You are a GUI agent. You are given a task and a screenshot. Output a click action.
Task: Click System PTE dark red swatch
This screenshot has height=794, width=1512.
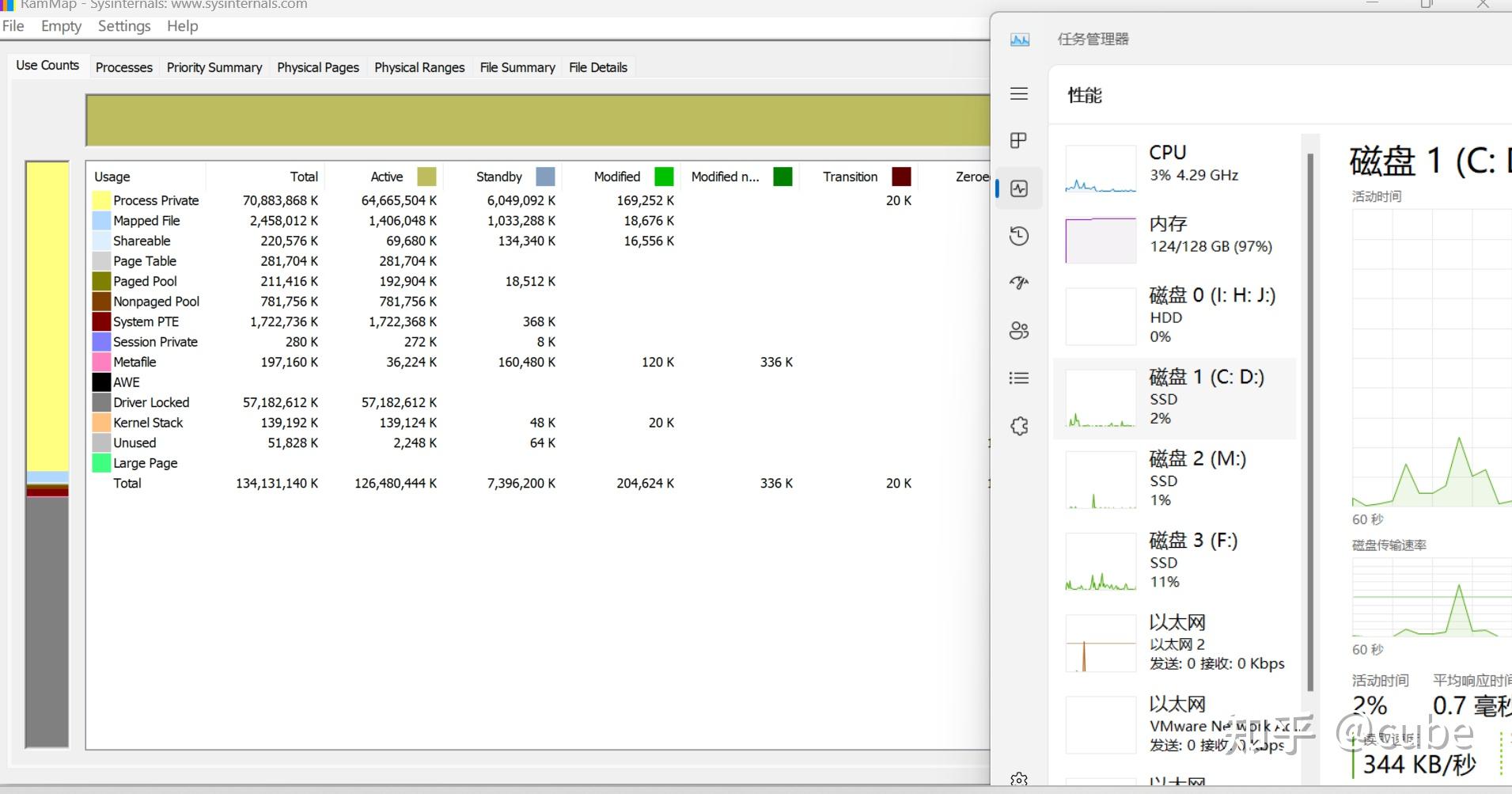tap(101, 321)
